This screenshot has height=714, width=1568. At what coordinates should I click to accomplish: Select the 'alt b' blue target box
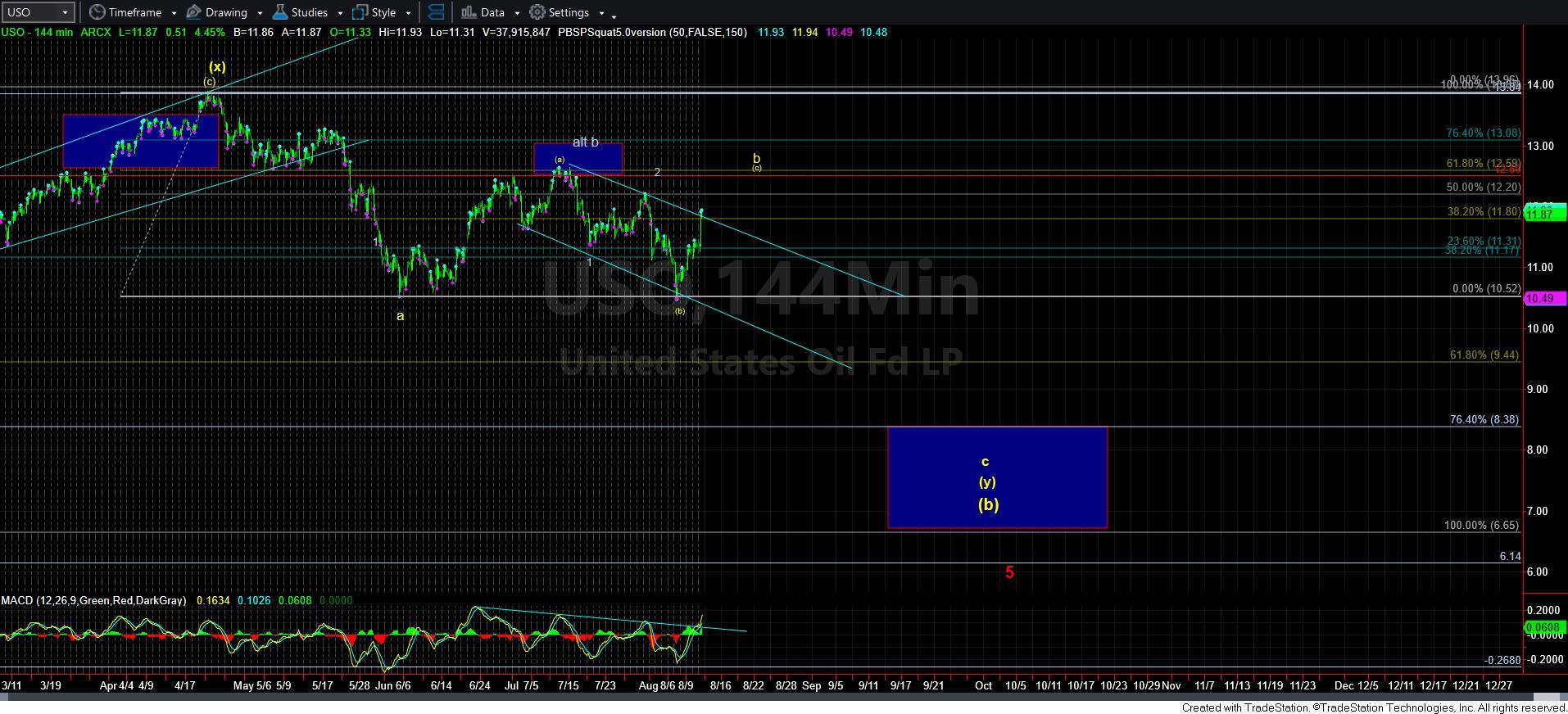(578, 159)
